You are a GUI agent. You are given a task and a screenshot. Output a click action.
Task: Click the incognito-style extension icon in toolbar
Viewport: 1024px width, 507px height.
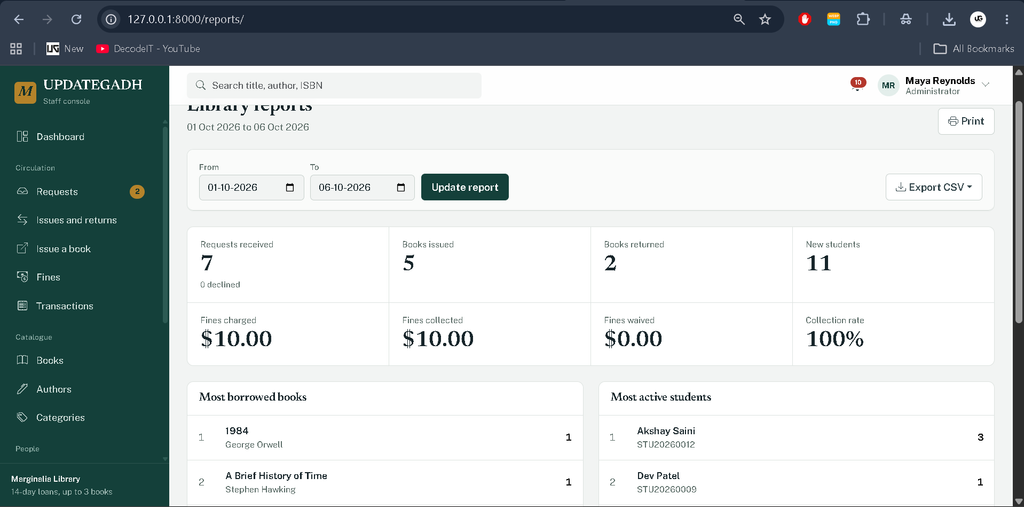[905, 20]
